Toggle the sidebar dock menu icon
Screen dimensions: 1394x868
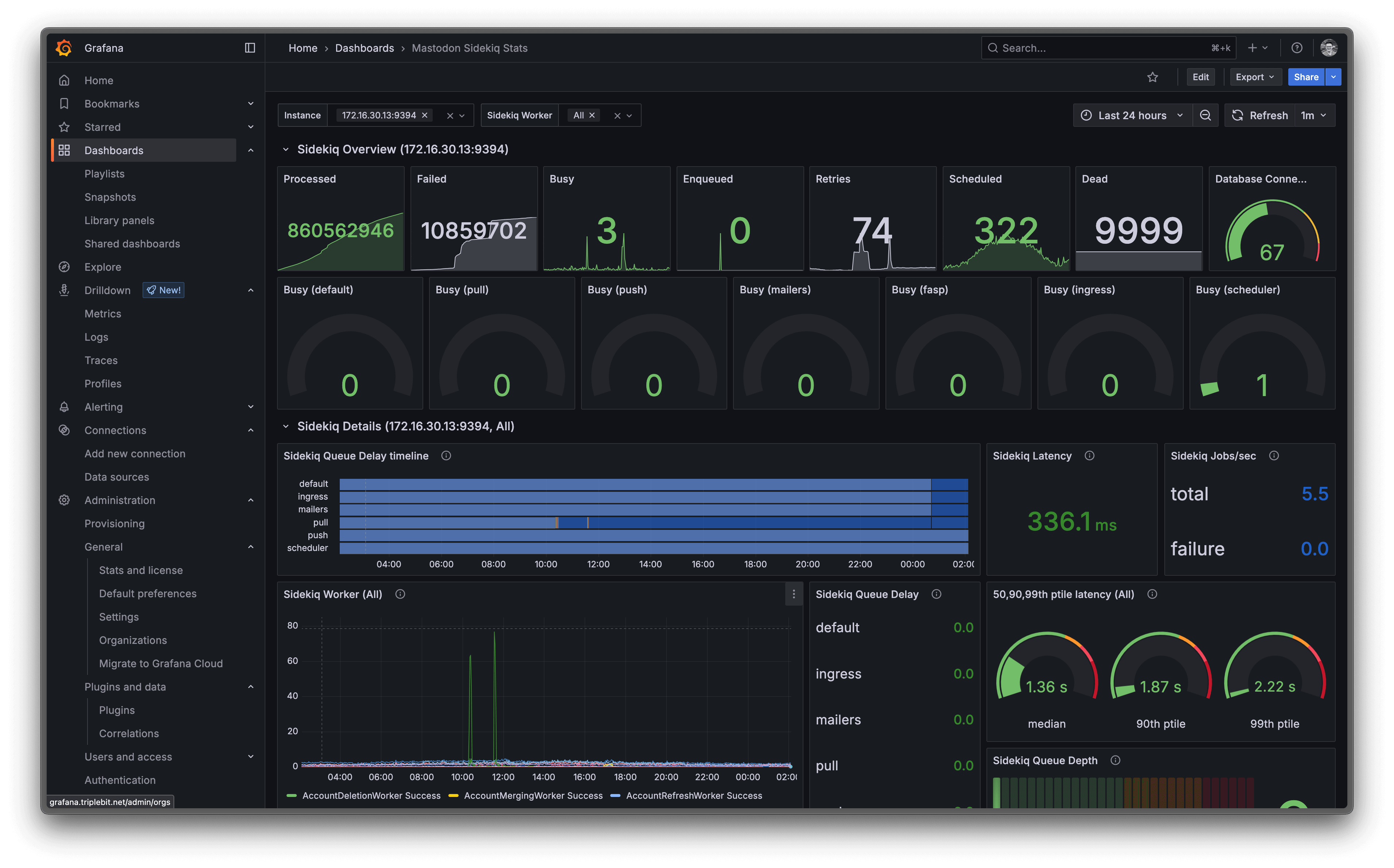point(250,48)
